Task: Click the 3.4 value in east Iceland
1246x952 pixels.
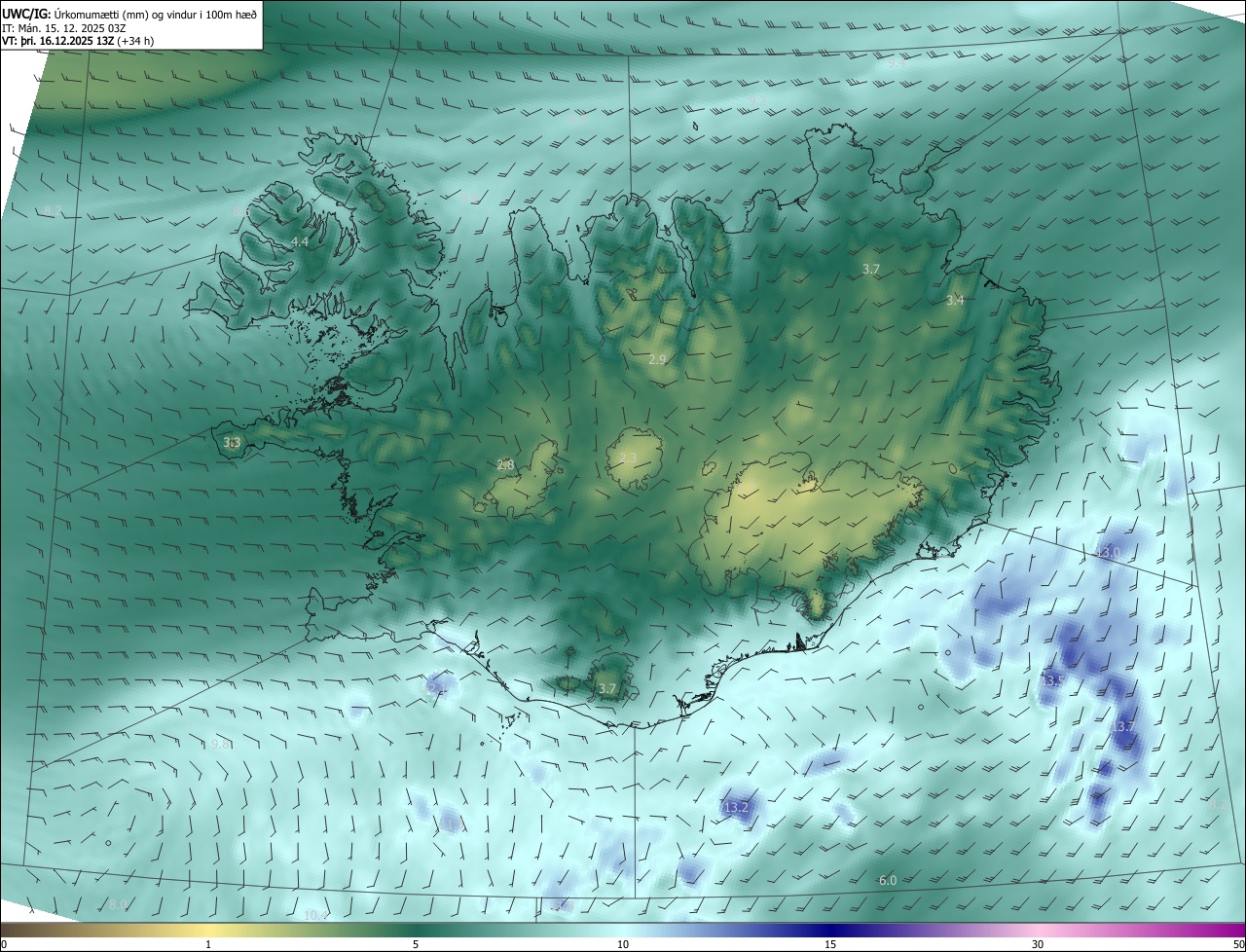Action: point(955,301)
